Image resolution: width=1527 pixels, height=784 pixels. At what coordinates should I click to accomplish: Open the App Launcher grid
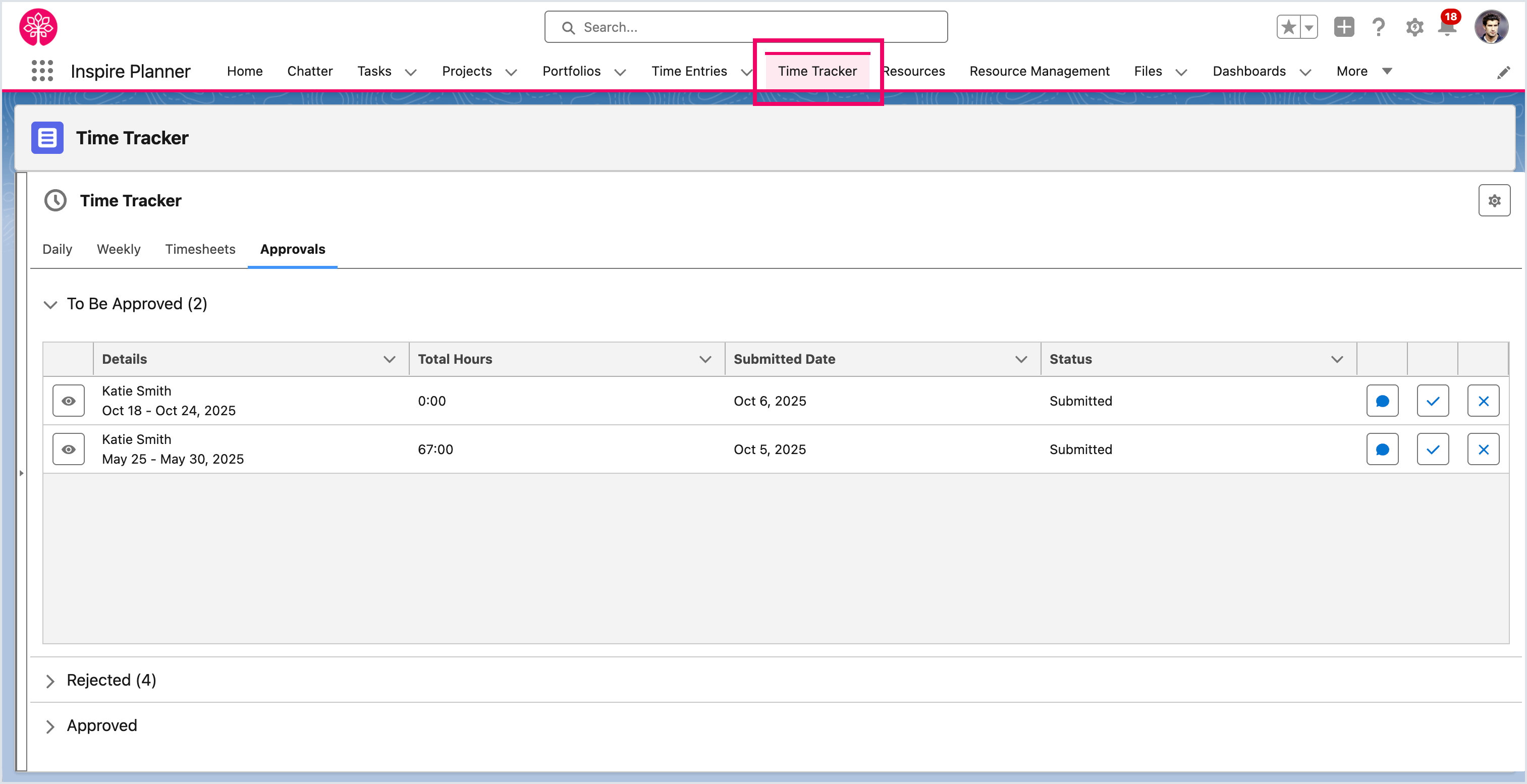click(42, 71)
